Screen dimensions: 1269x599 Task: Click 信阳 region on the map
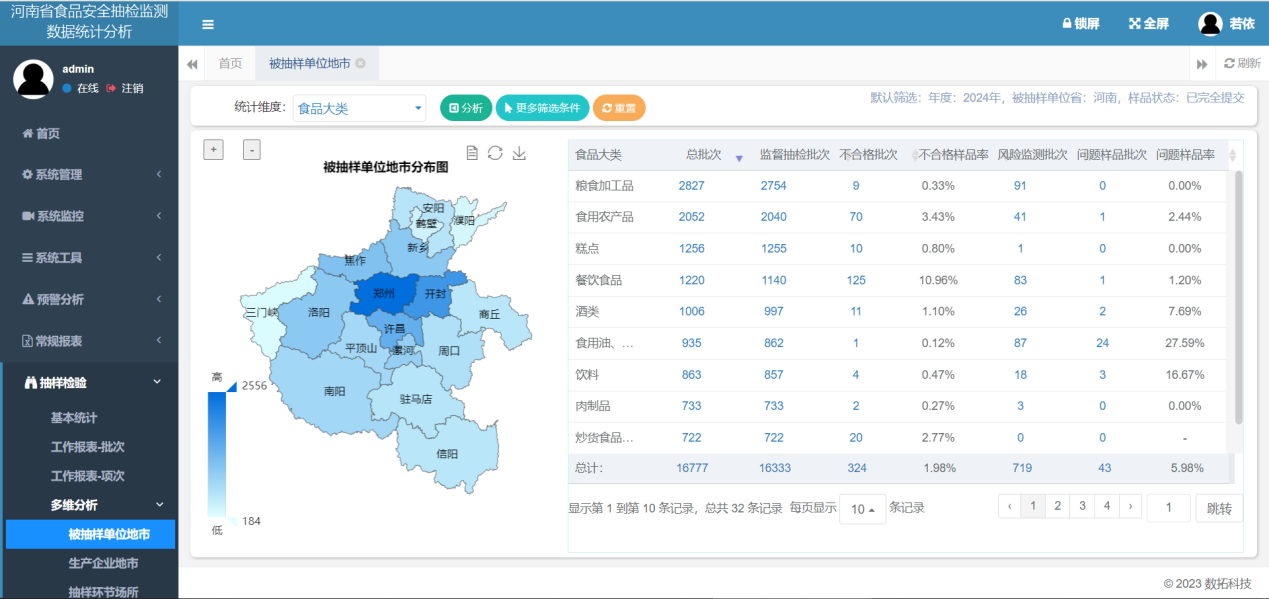pyautogui.click(x=447, y=455)
